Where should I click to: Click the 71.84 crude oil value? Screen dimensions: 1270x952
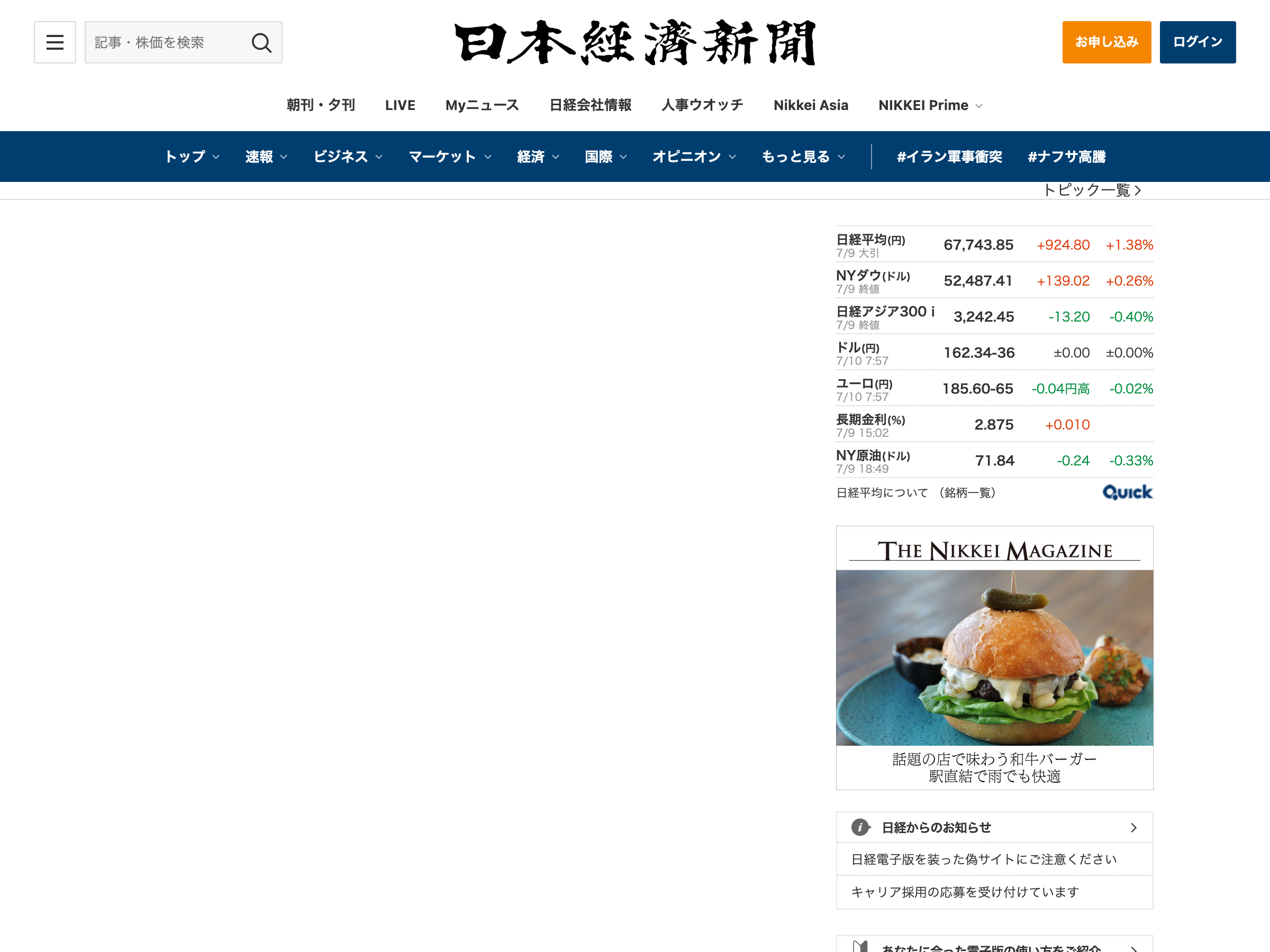(994, 461)
